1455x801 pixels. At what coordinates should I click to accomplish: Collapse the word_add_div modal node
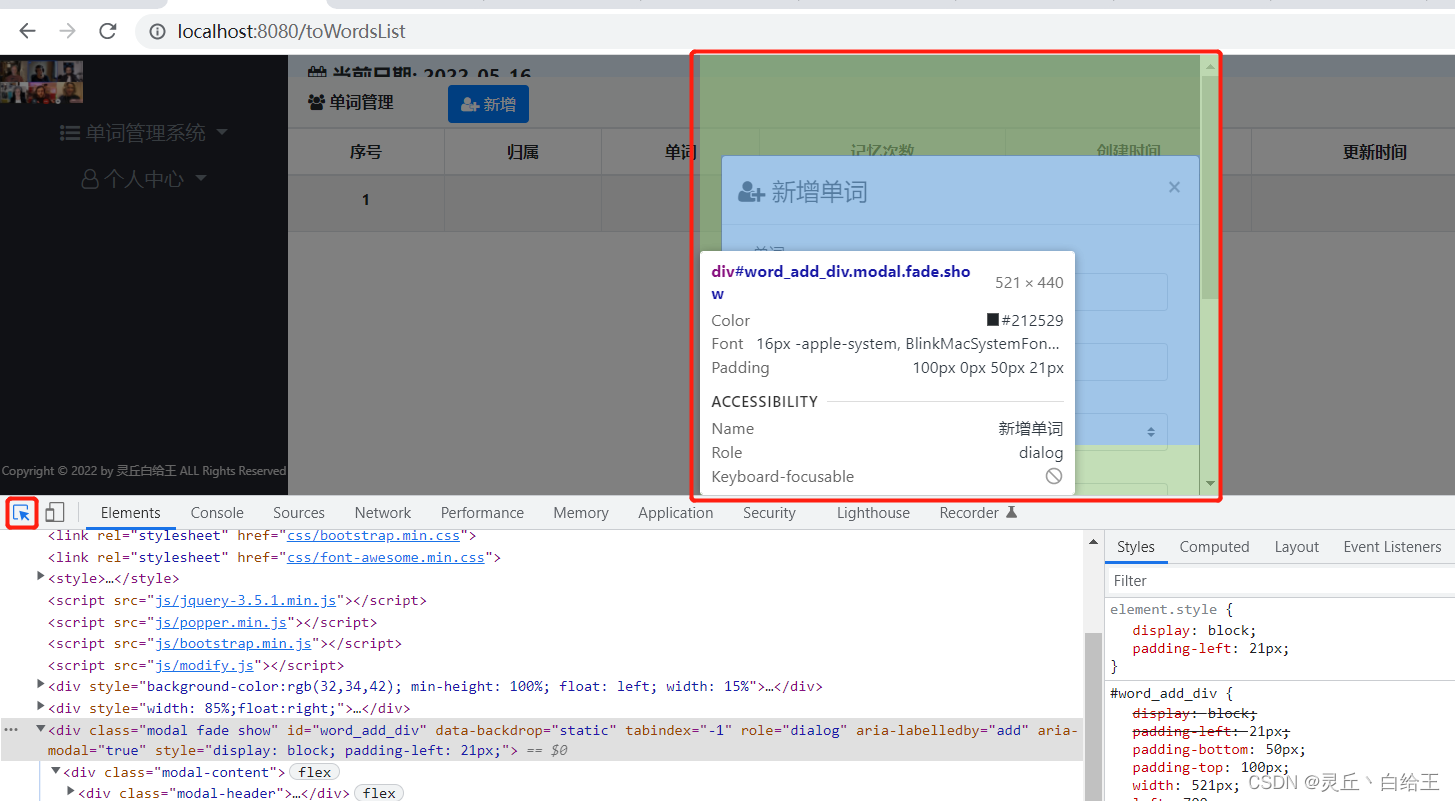pos(41,729)
